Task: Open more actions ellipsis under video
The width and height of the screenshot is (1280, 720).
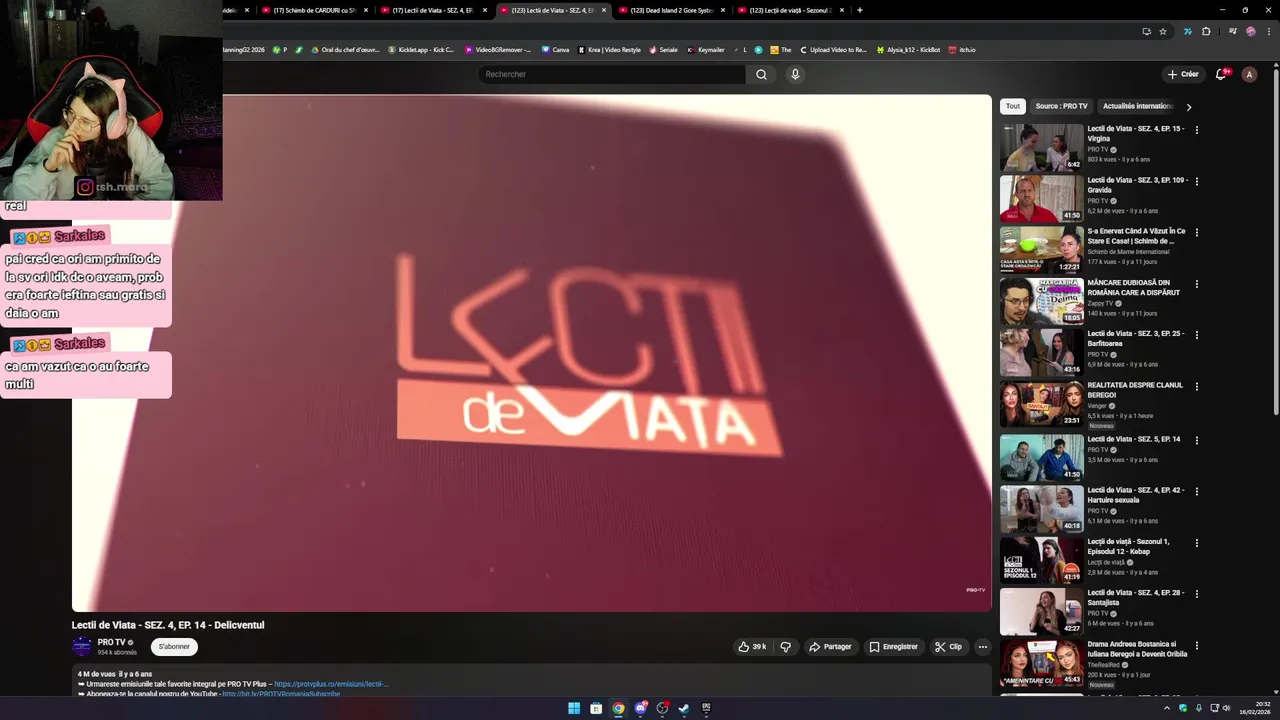Action: [x=982, y=647]
